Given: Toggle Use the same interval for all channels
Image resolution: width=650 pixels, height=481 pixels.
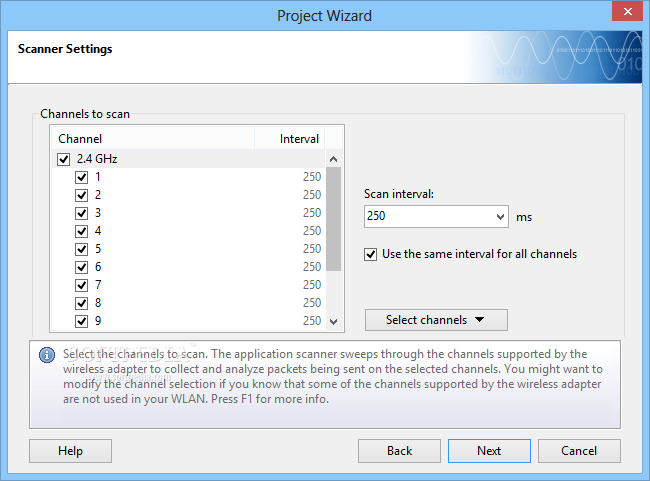Looking at the screenshot, I should point(371,254).
